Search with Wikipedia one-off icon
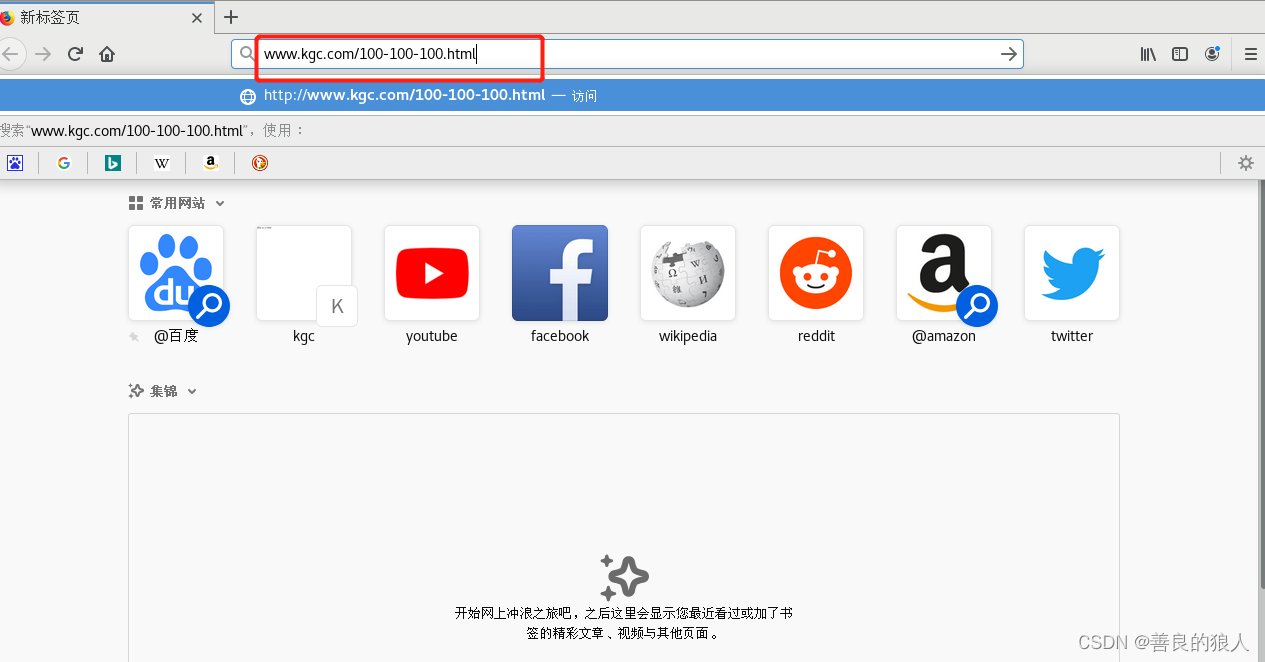1265x662 pixels. pyautogui.click(x=162, y=163)
